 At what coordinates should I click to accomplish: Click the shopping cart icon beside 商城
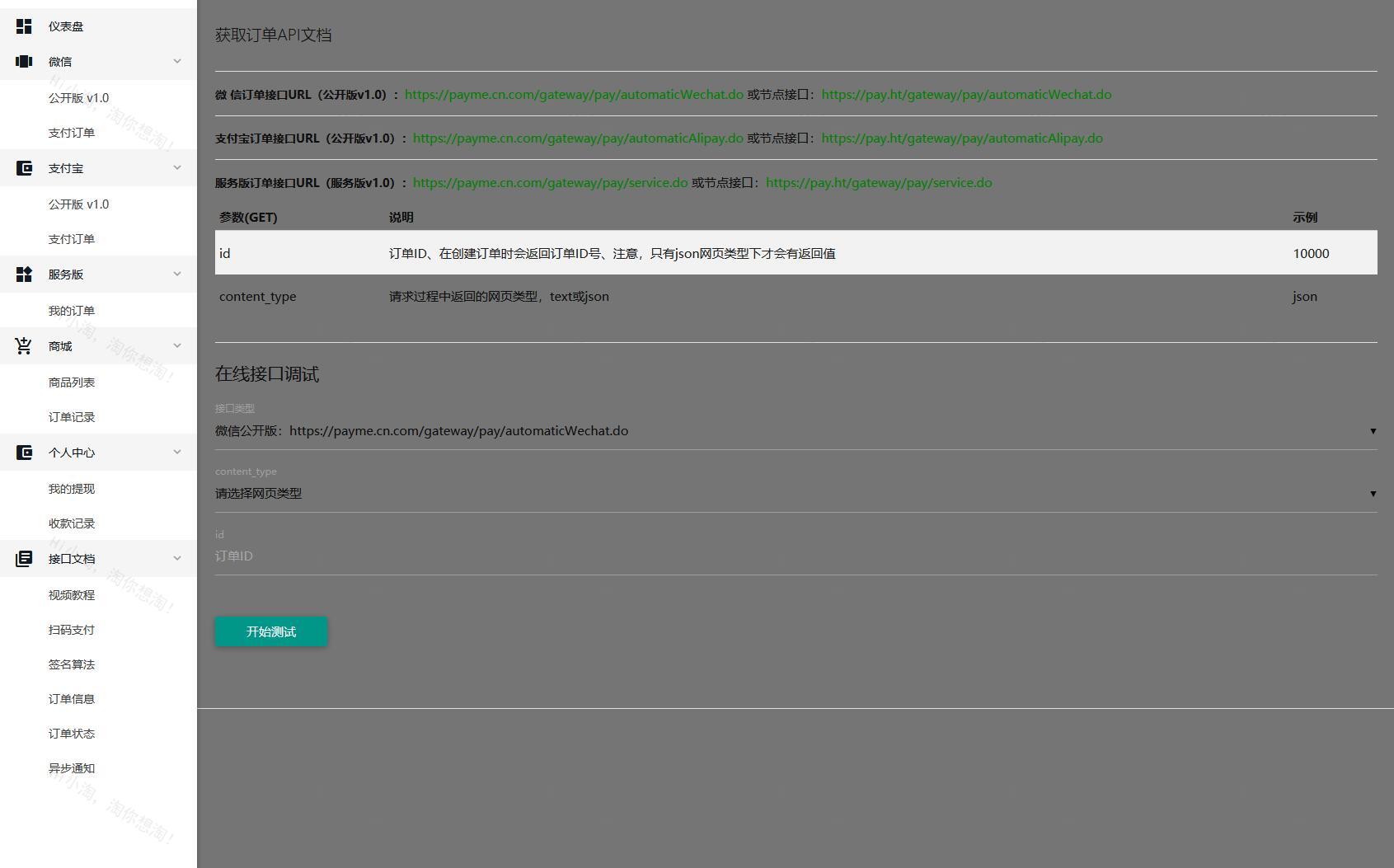click(24, 346)
